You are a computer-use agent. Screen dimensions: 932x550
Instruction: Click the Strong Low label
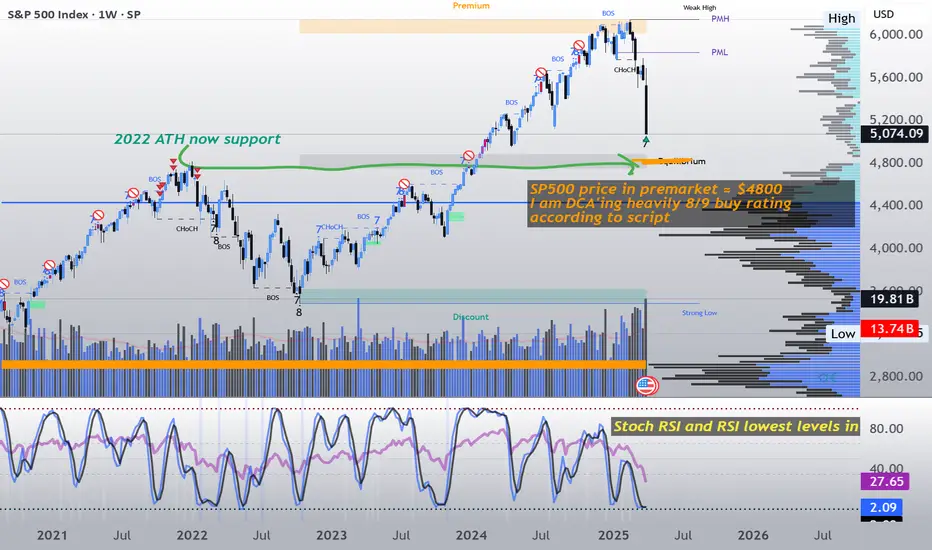click(699, 313)
